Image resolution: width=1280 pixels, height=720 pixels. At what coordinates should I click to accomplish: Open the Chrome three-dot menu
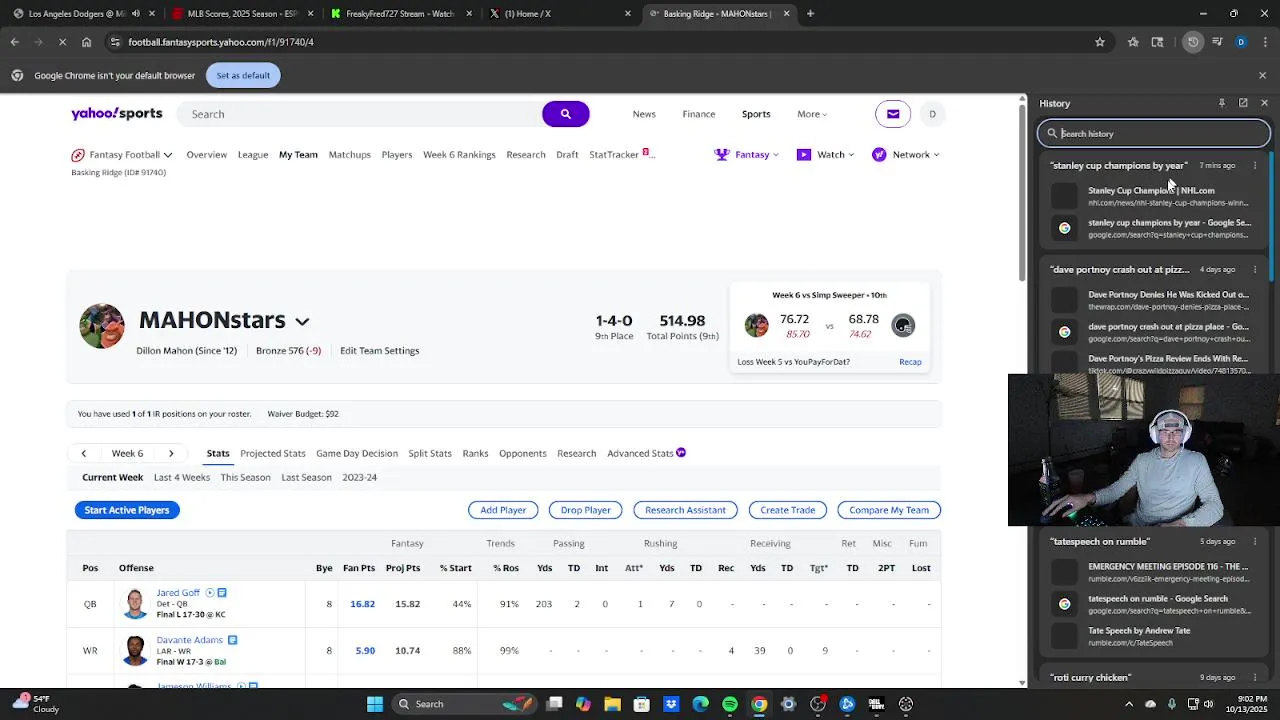(x=1265, y=42)
